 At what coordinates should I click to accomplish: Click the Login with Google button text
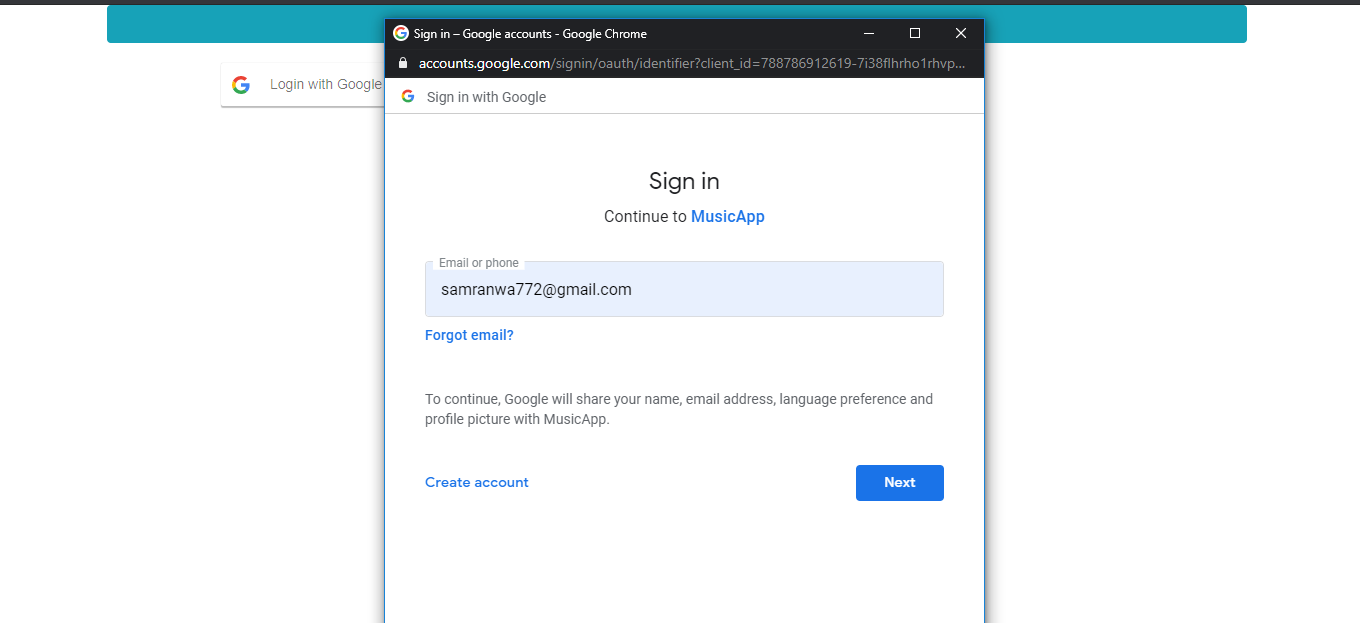(325, 85)
